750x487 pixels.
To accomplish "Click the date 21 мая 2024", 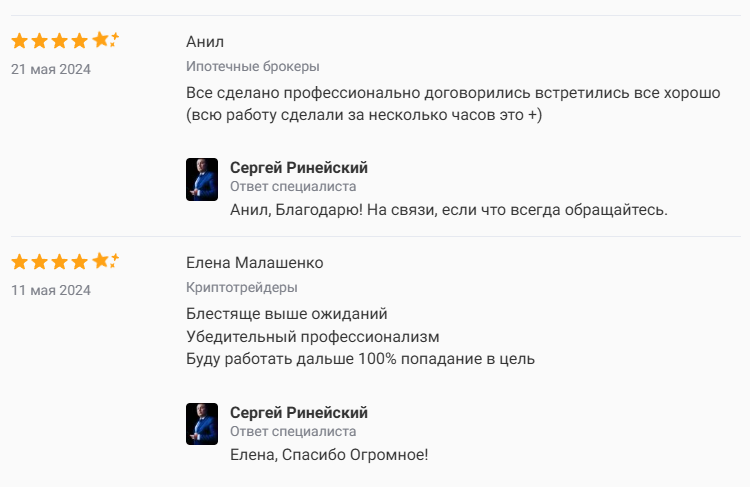I will [51, 69].
